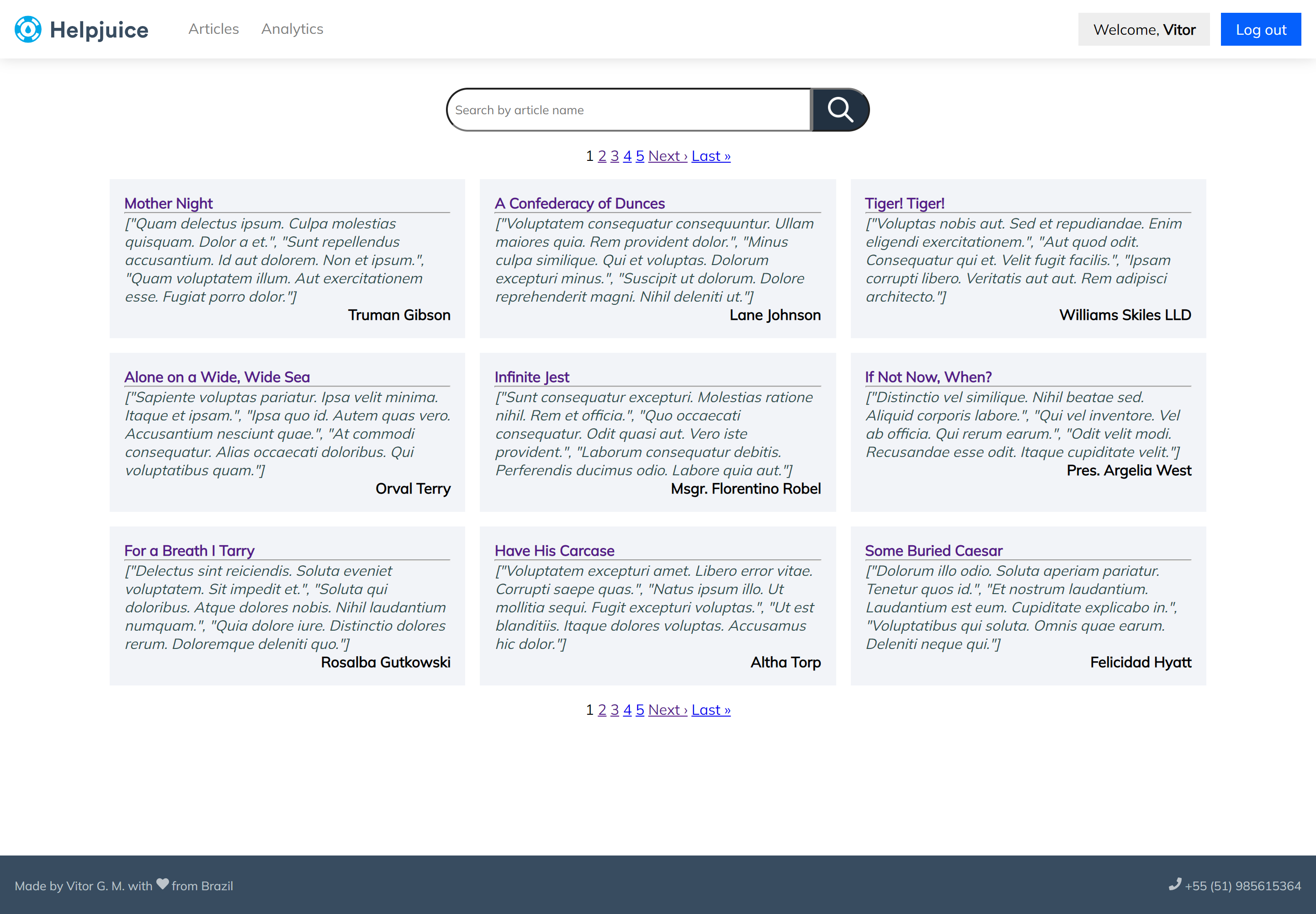Screen dimensions: 1316x914
Task: Focus the Search by article name field
Action: click(629, 110)
